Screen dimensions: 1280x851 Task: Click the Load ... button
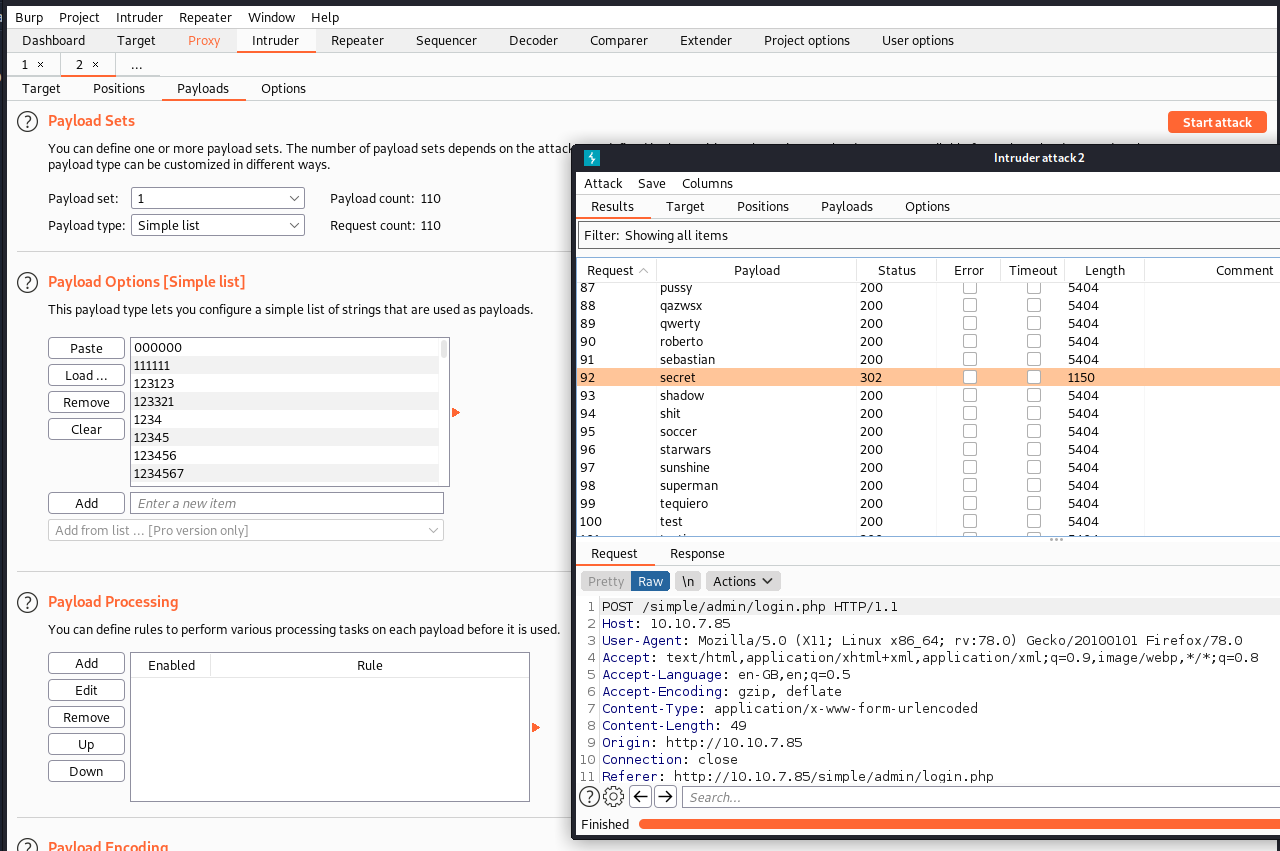tap(86, 375)
